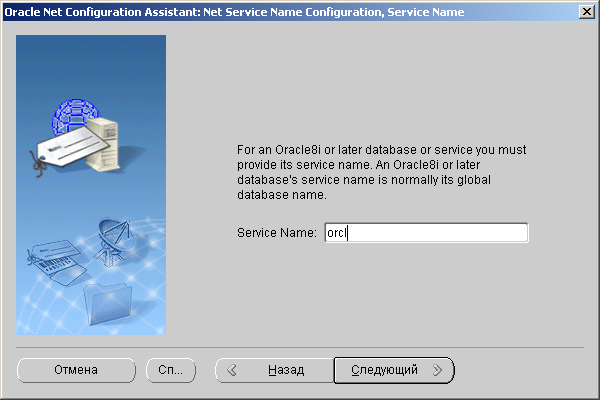
Task: Click the Oracle8i service name description text
Action: (x=382, y=172)
